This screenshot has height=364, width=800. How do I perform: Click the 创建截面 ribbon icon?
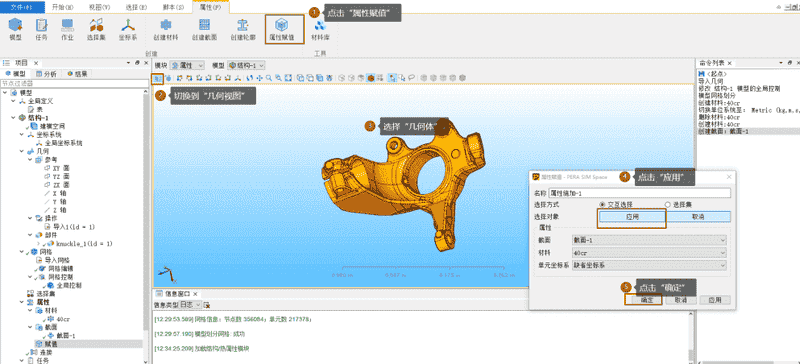(x=204, y=29)
